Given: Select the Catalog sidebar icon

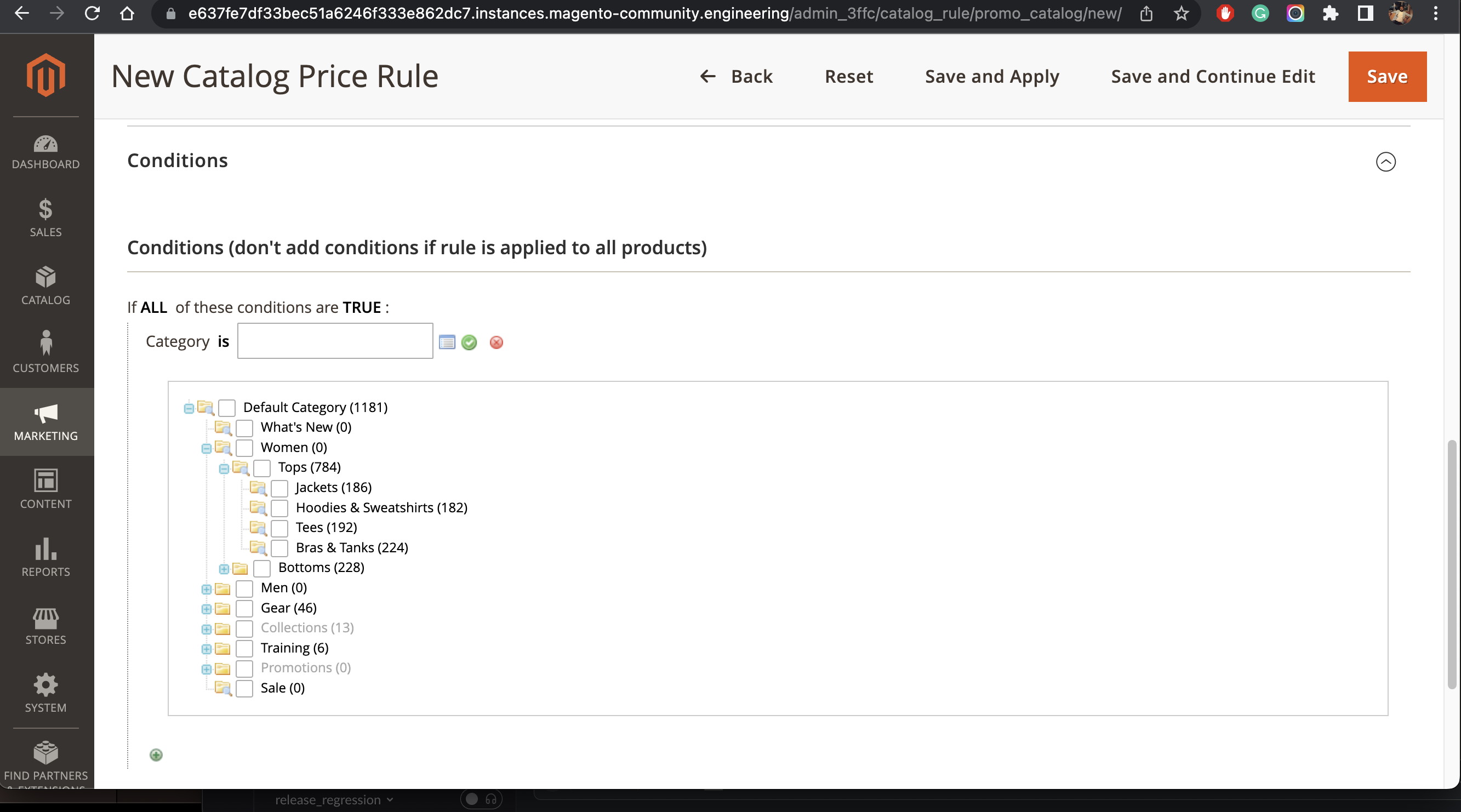Looking at the screenshot, I should 45,285.
